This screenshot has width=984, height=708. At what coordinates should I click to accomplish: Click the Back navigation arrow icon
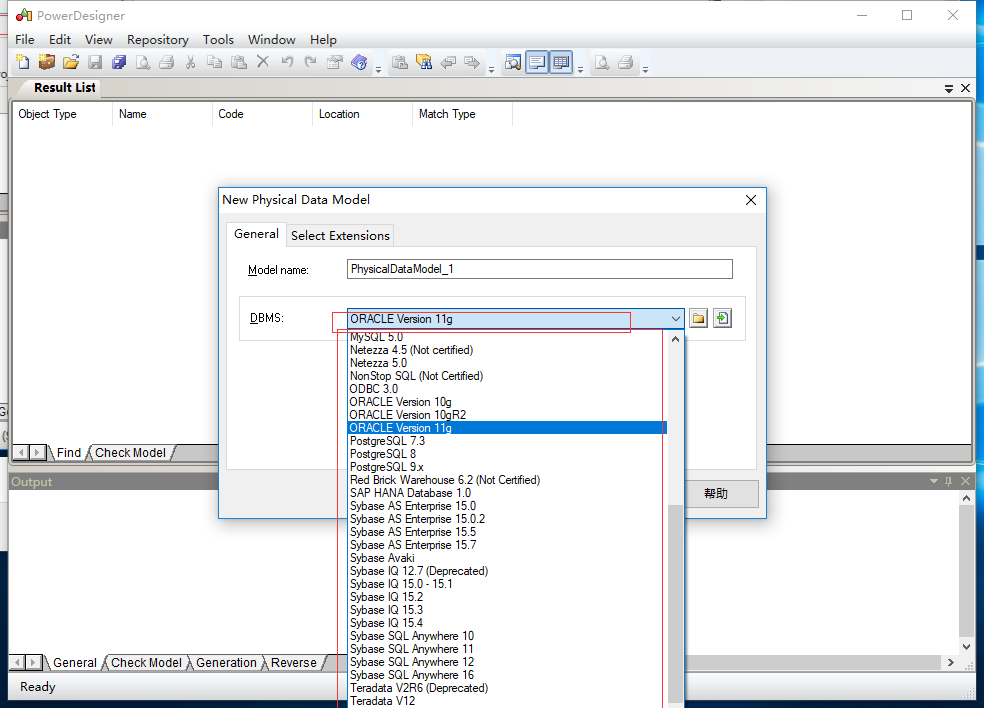(x=448, y=62)
